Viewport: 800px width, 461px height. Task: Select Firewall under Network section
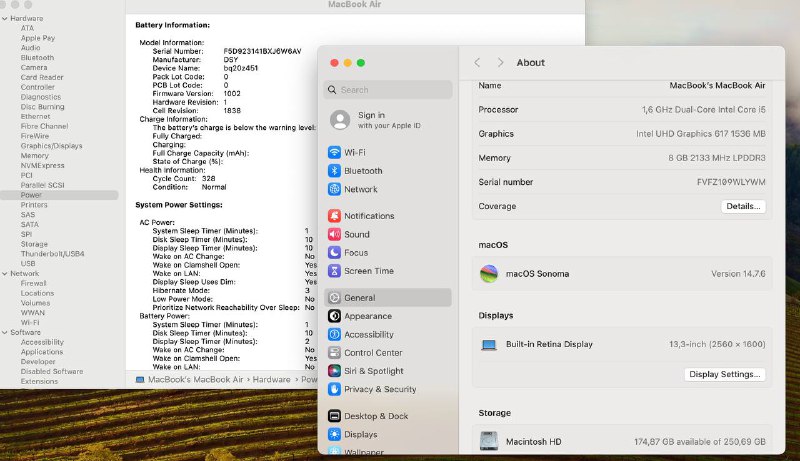tap(34, 283)
